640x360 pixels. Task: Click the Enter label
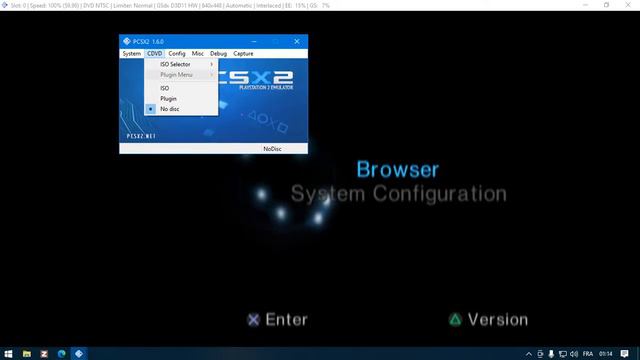click(287, 320)
